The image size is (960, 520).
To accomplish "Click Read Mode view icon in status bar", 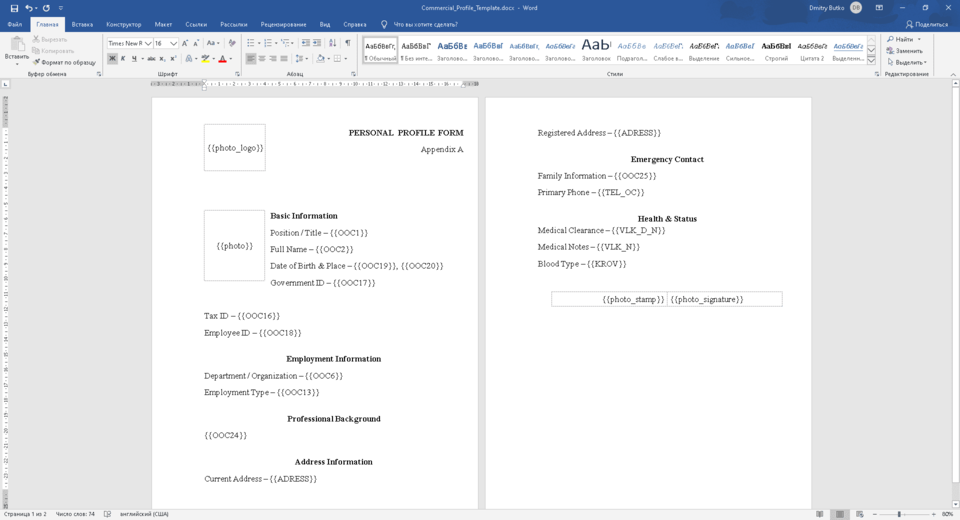I will point(820,514).
